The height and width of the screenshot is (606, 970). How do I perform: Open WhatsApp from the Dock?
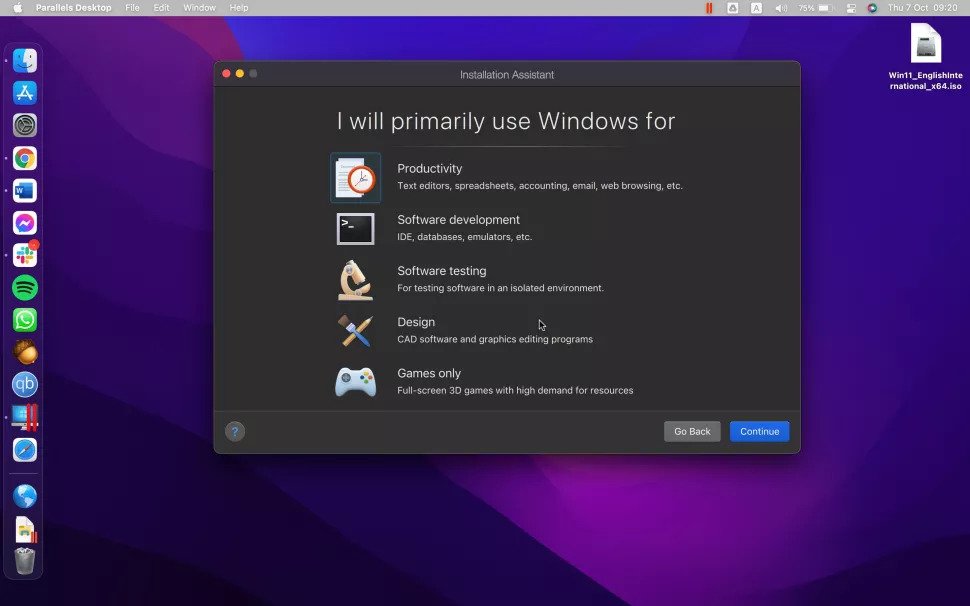pos(24,320)
